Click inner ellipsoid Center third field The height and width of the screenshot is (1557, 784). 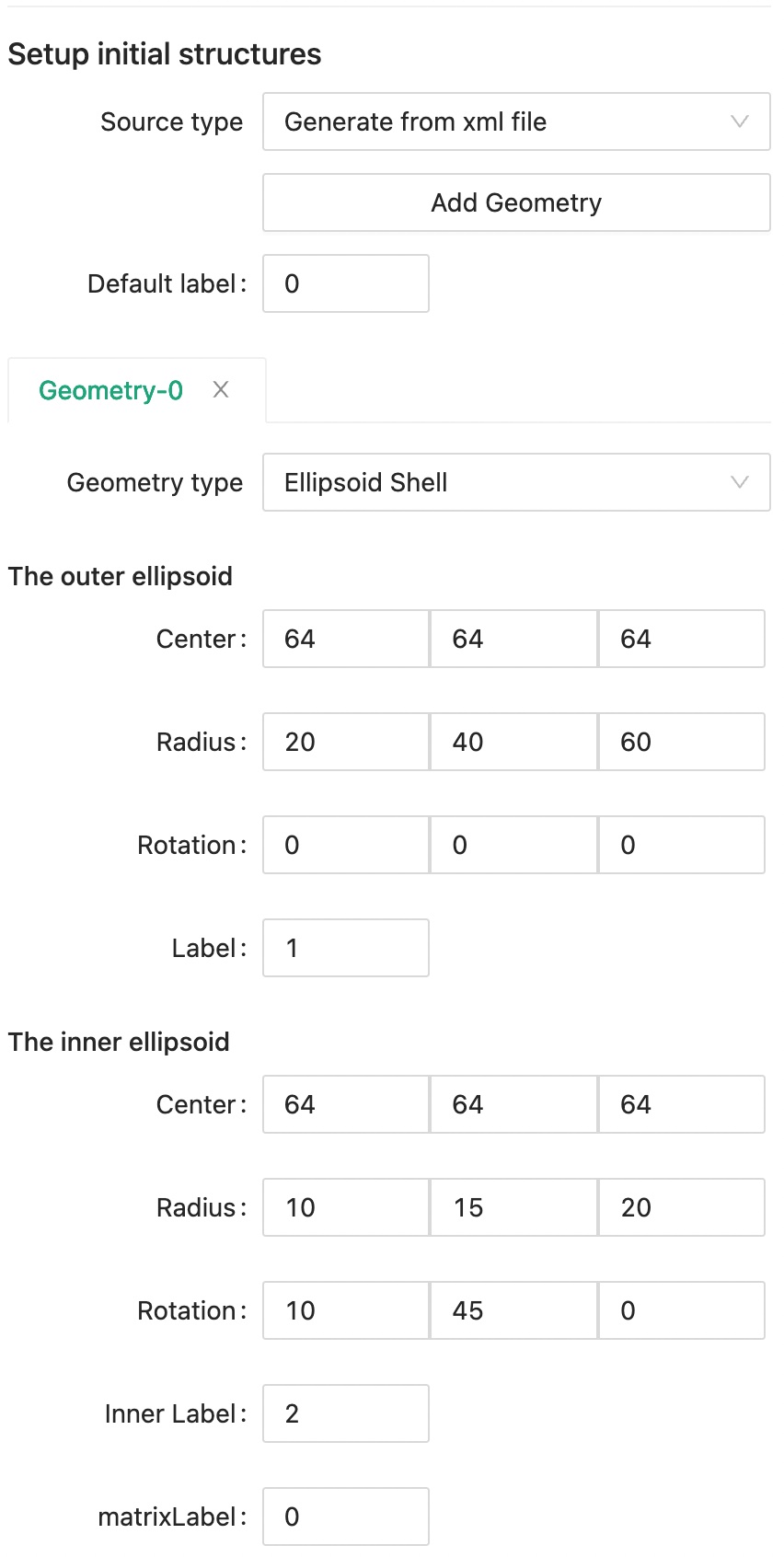coord(681,1104)
